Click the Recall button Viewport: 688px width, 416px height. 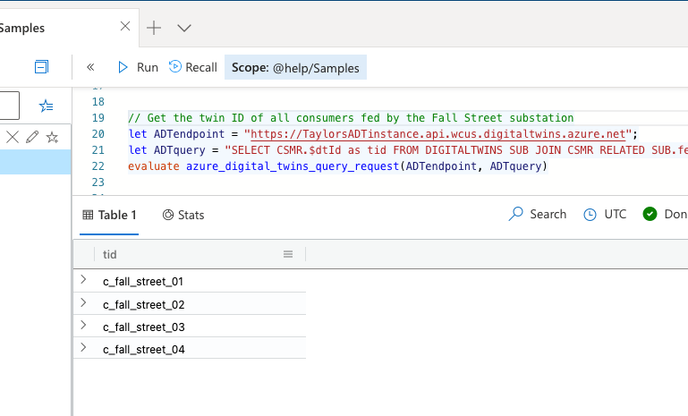[192, 67]
